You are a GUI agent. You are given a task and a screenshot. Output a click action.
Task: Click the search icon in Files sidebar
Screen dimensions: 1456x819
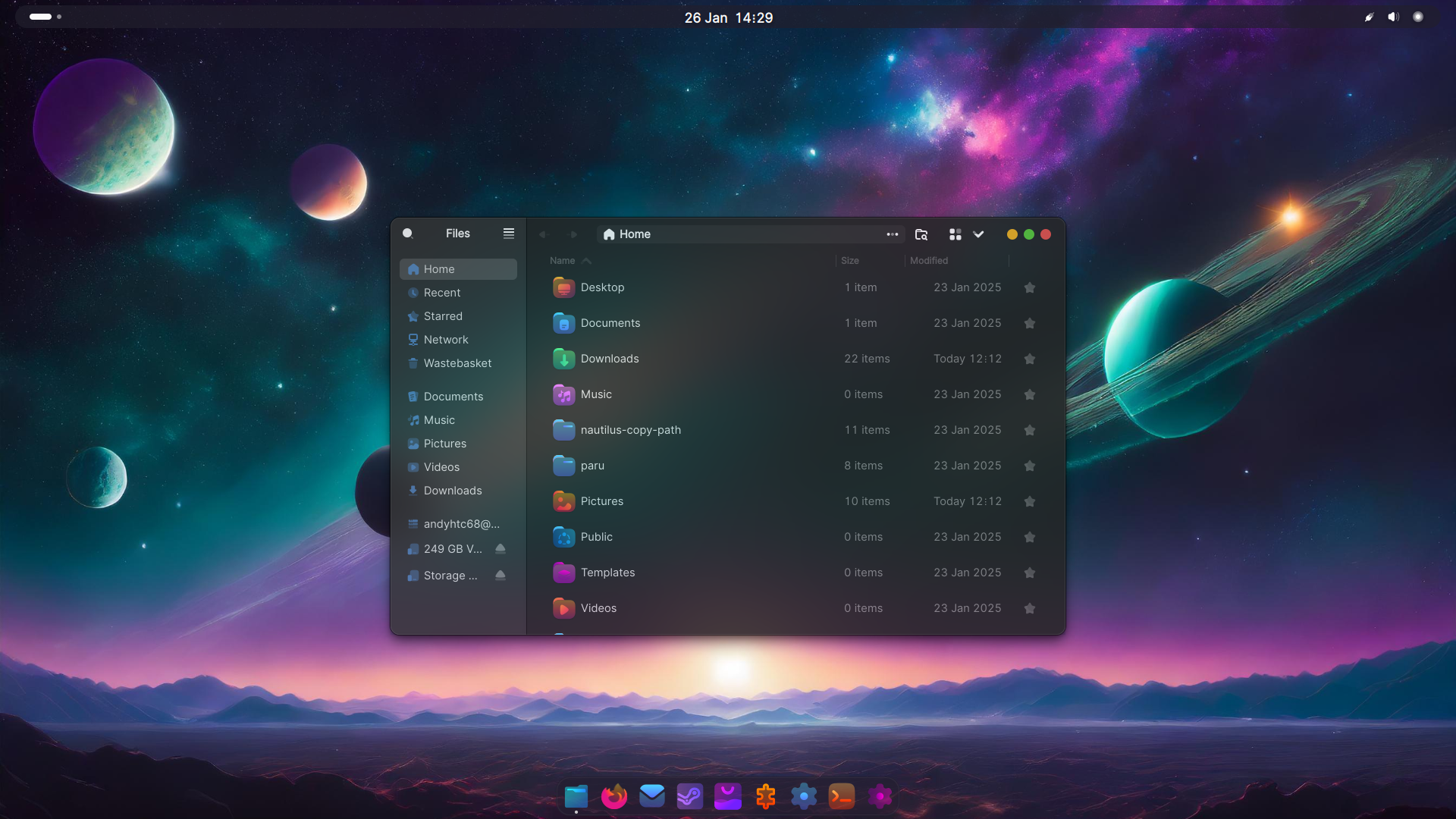408,234
